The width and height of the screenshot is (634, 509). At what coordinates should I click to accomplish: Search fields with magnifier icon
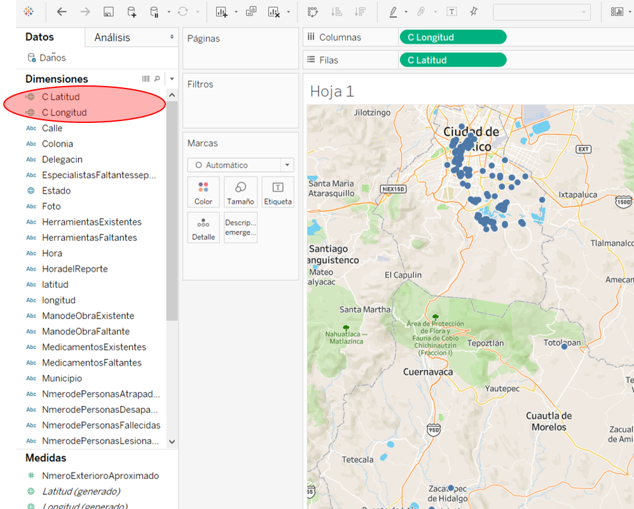click(x=157, y=78)
